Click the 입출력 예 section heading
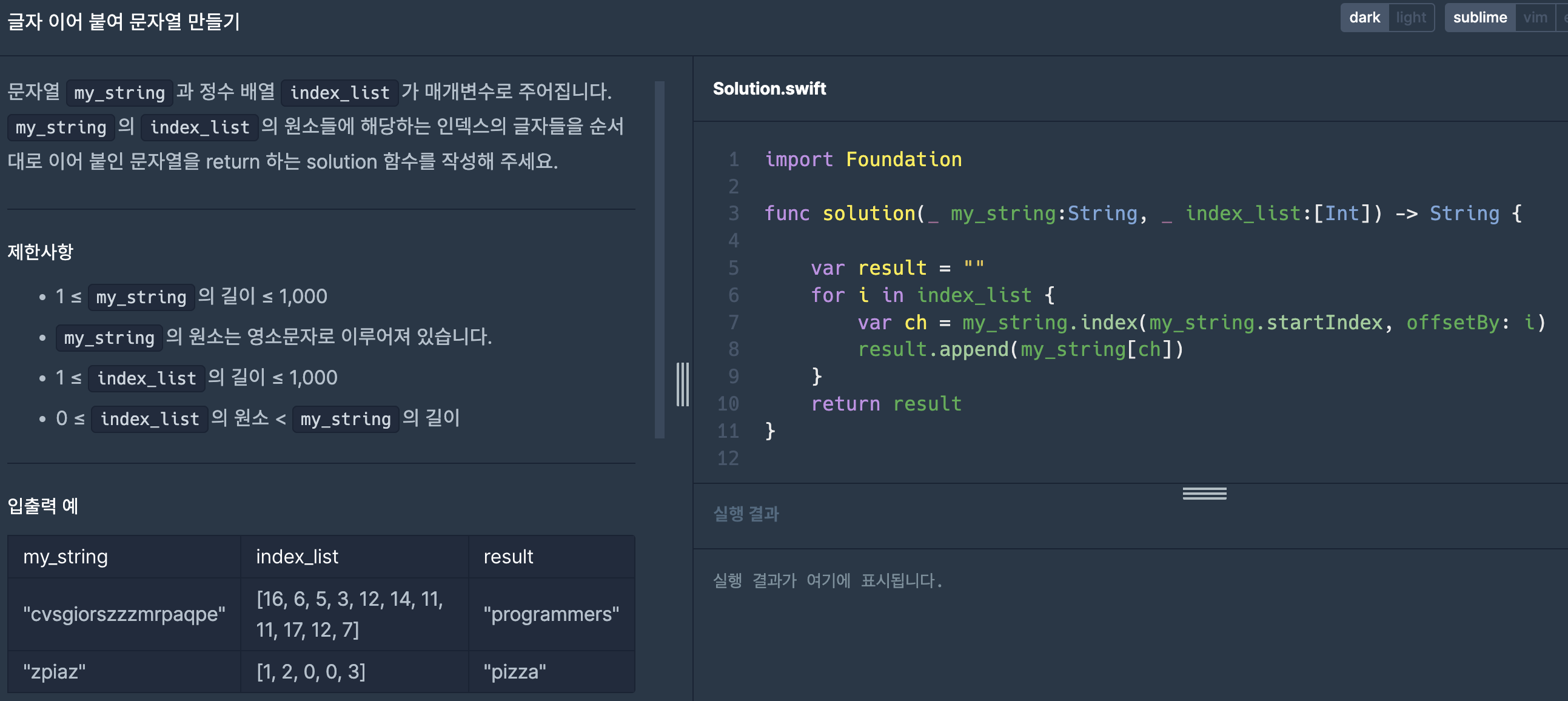 click(42, 505)
